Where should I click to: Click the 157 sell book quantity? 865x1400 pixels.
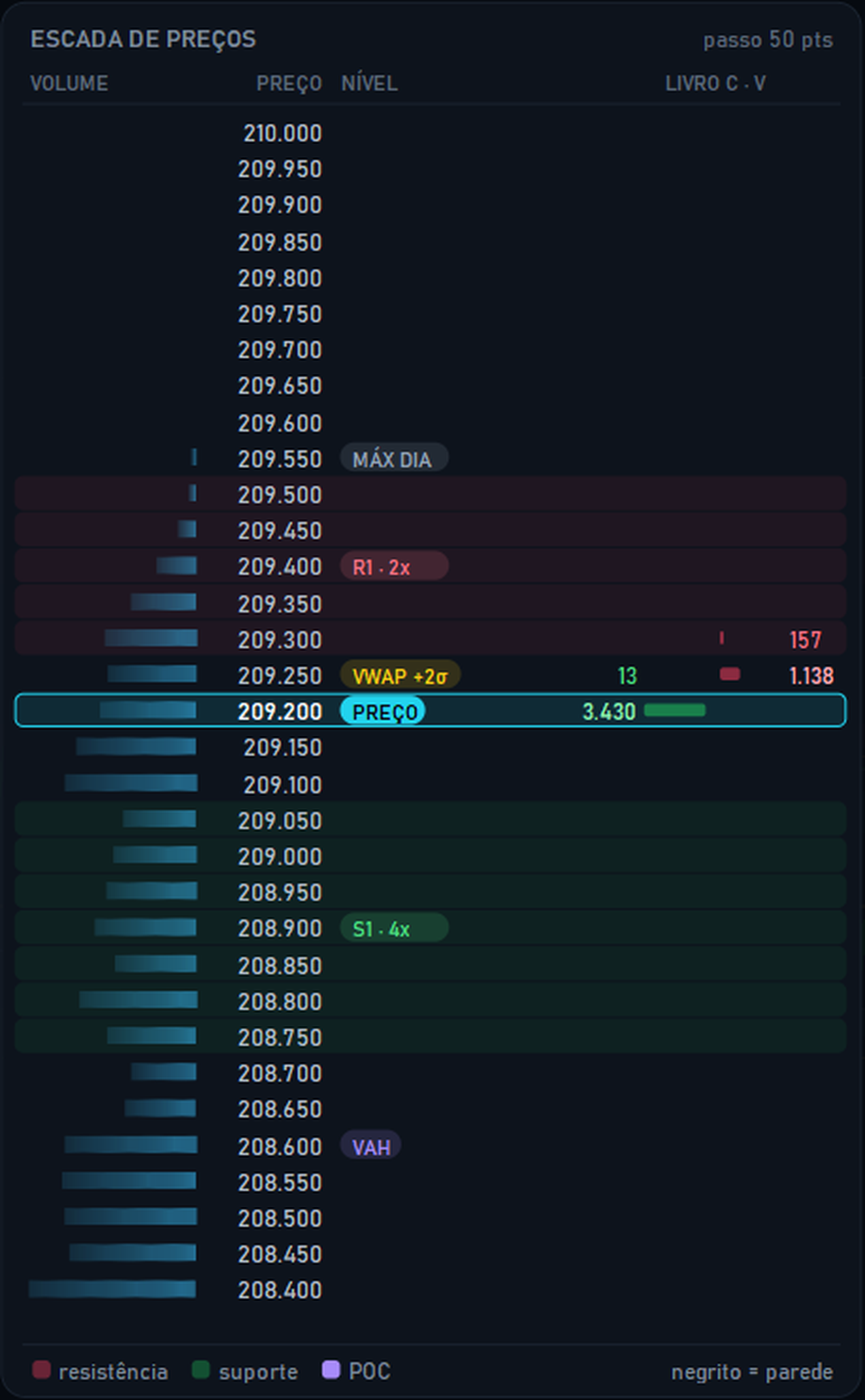tap(805, 641)
